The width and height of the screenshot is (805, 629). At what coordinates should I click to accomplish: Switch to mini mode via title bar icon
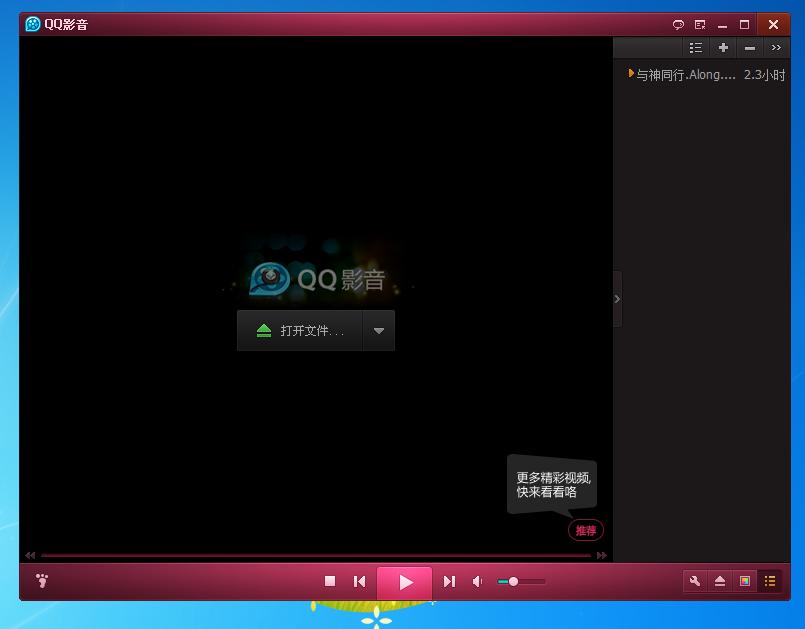700,25
